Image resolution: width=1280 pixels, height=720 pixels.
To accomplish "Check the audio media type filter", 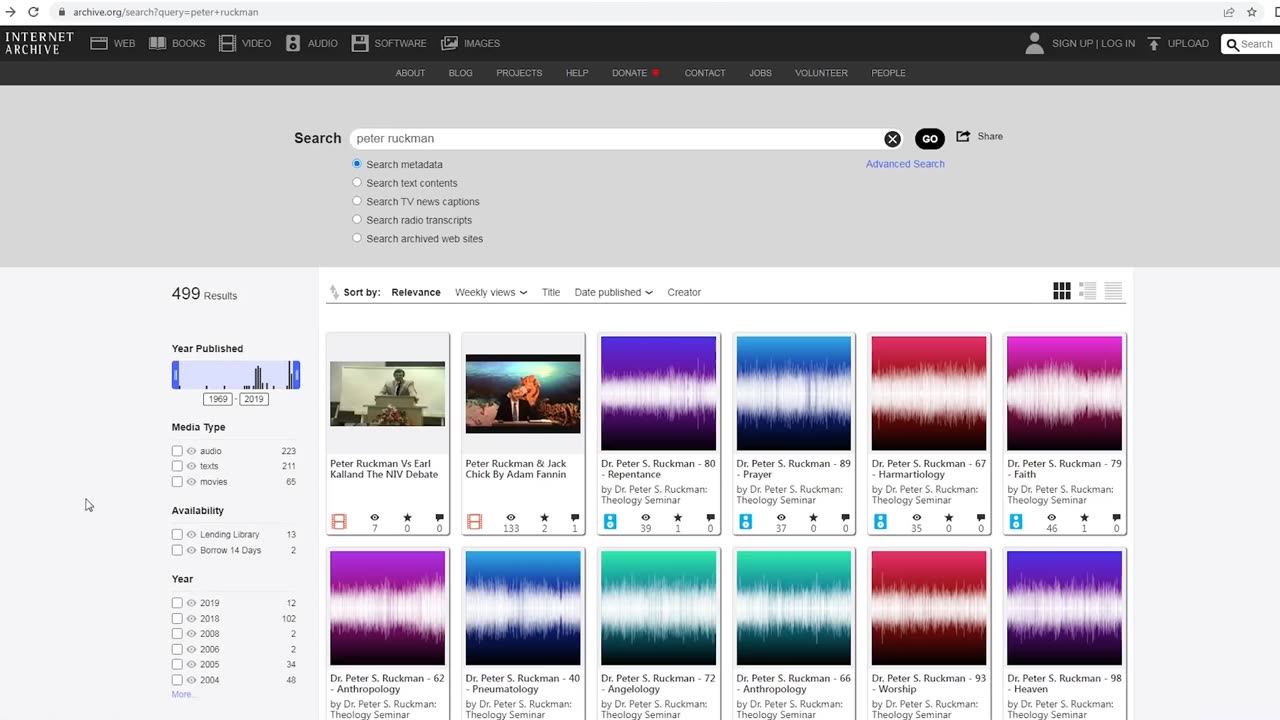I will 177,451.
